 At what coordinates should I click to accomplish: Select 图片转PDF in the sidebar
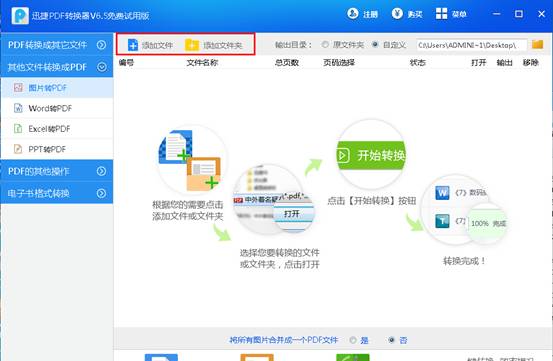click(x=57, y=87)
